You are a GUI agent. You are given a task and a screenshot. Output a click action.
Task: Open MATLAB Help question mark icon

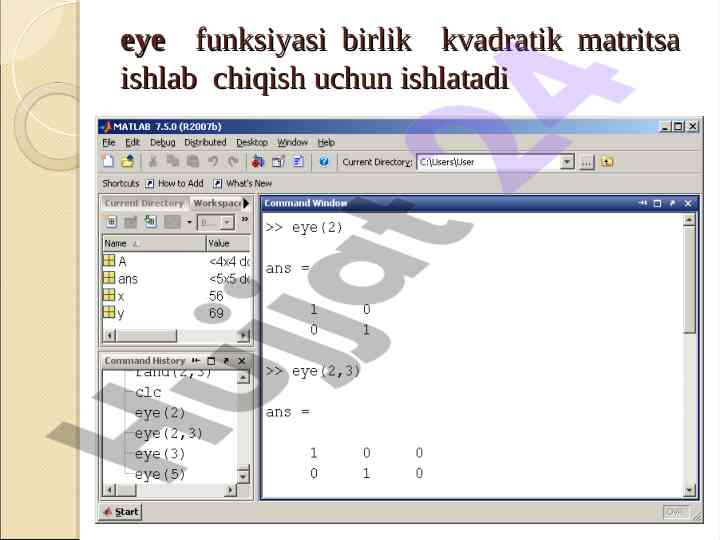point(324,162)
